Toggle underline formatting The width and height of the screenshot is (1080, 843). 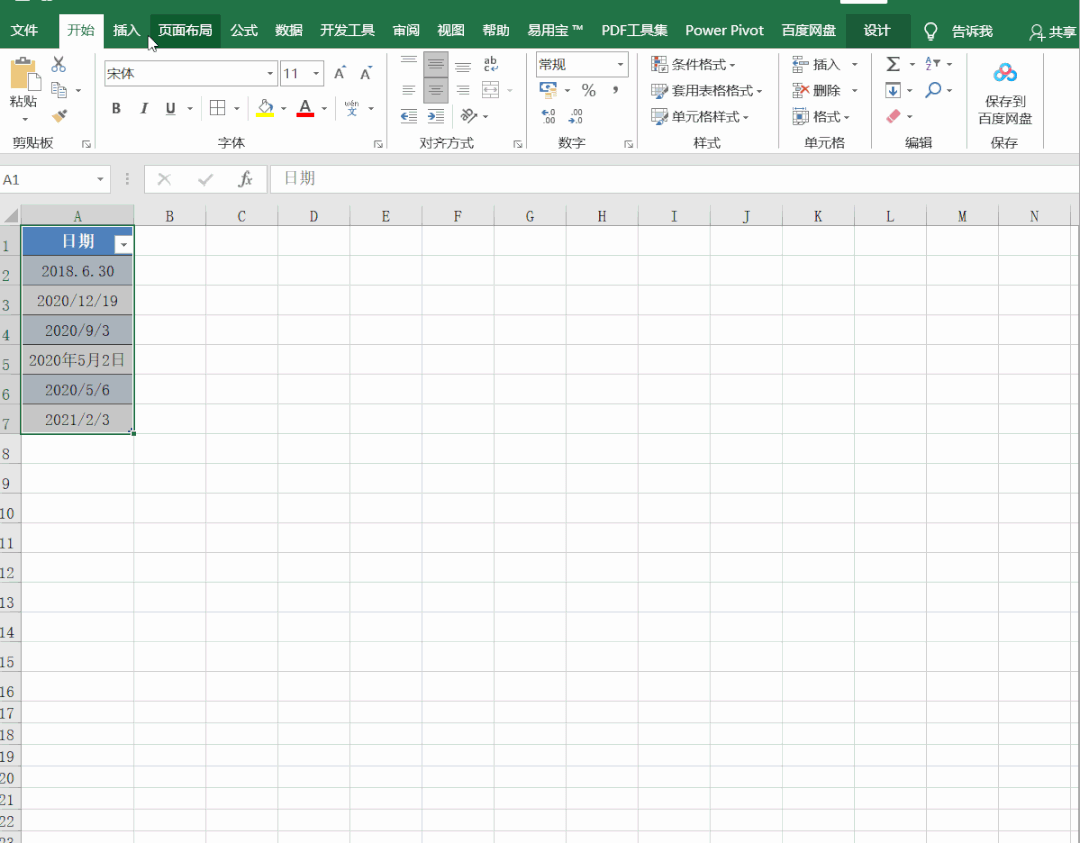(x=170, y=108)
